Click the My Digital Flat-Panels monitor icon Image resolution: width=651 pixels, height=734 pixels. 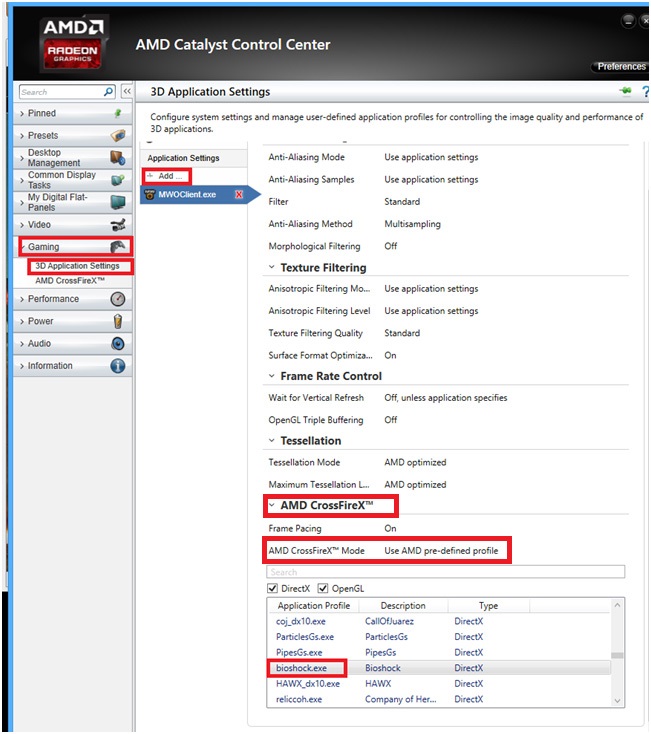118,202
